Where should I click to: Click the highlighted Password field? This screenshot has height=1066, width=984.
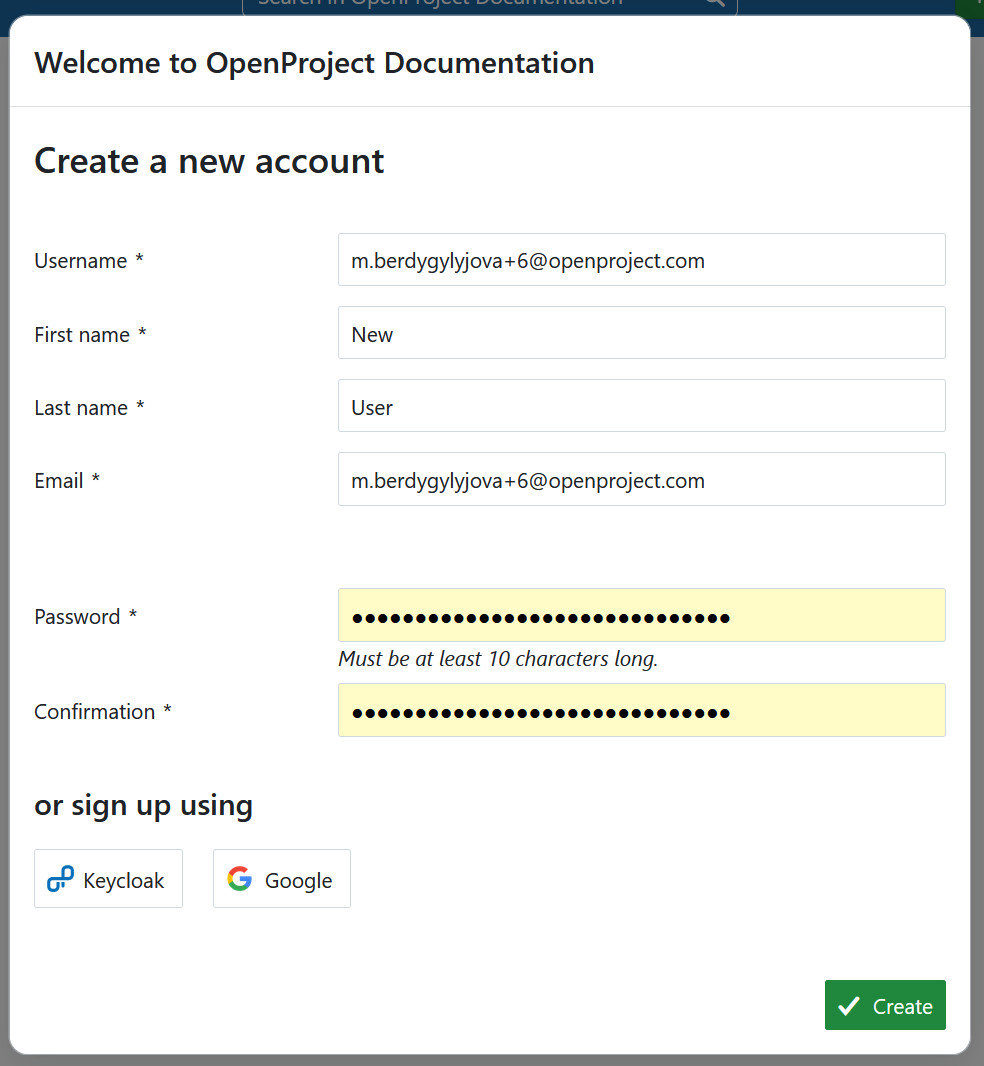click(641, 615)
